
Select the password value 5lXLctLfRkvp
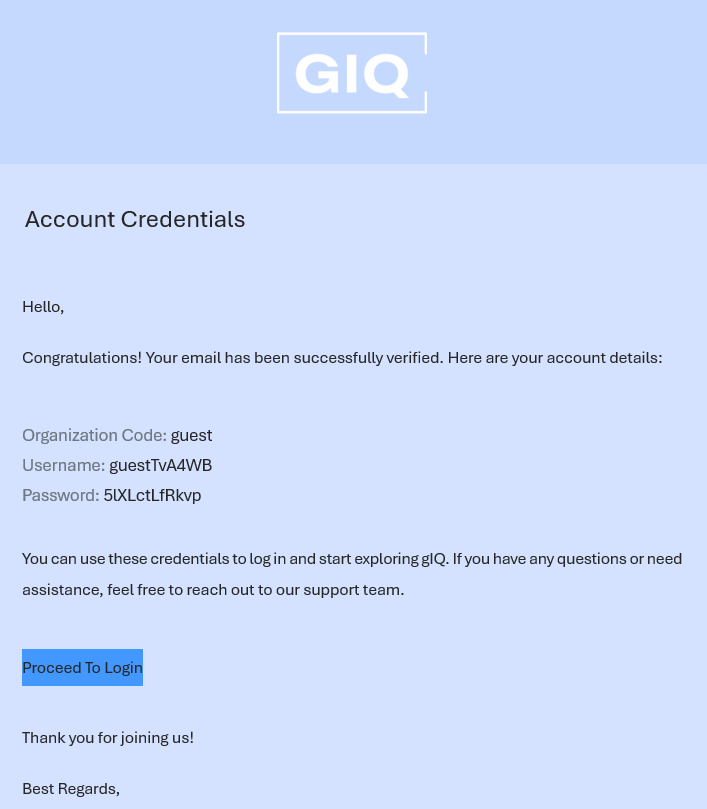pos(152,496)
